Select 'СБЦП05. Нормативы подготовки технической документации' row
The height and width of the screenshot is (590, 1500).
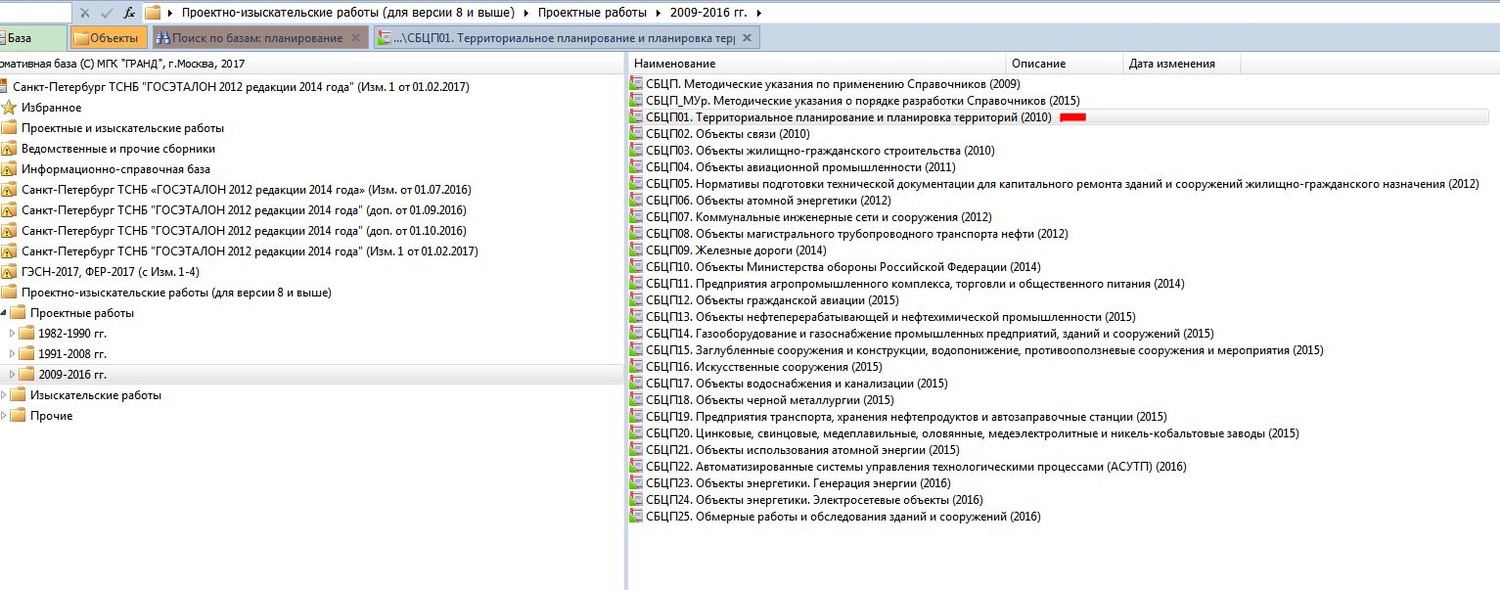pyautogui.click(x=1062, y=184)
